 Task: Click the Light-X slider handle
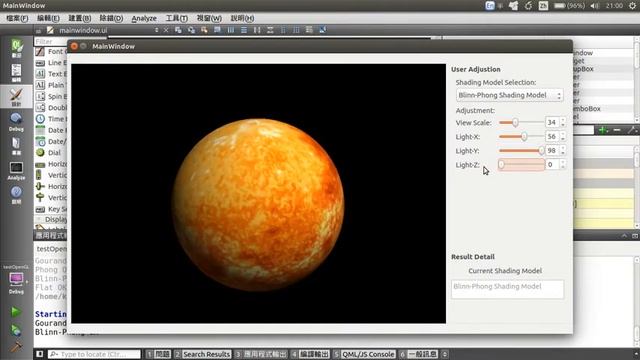(524, 137)
